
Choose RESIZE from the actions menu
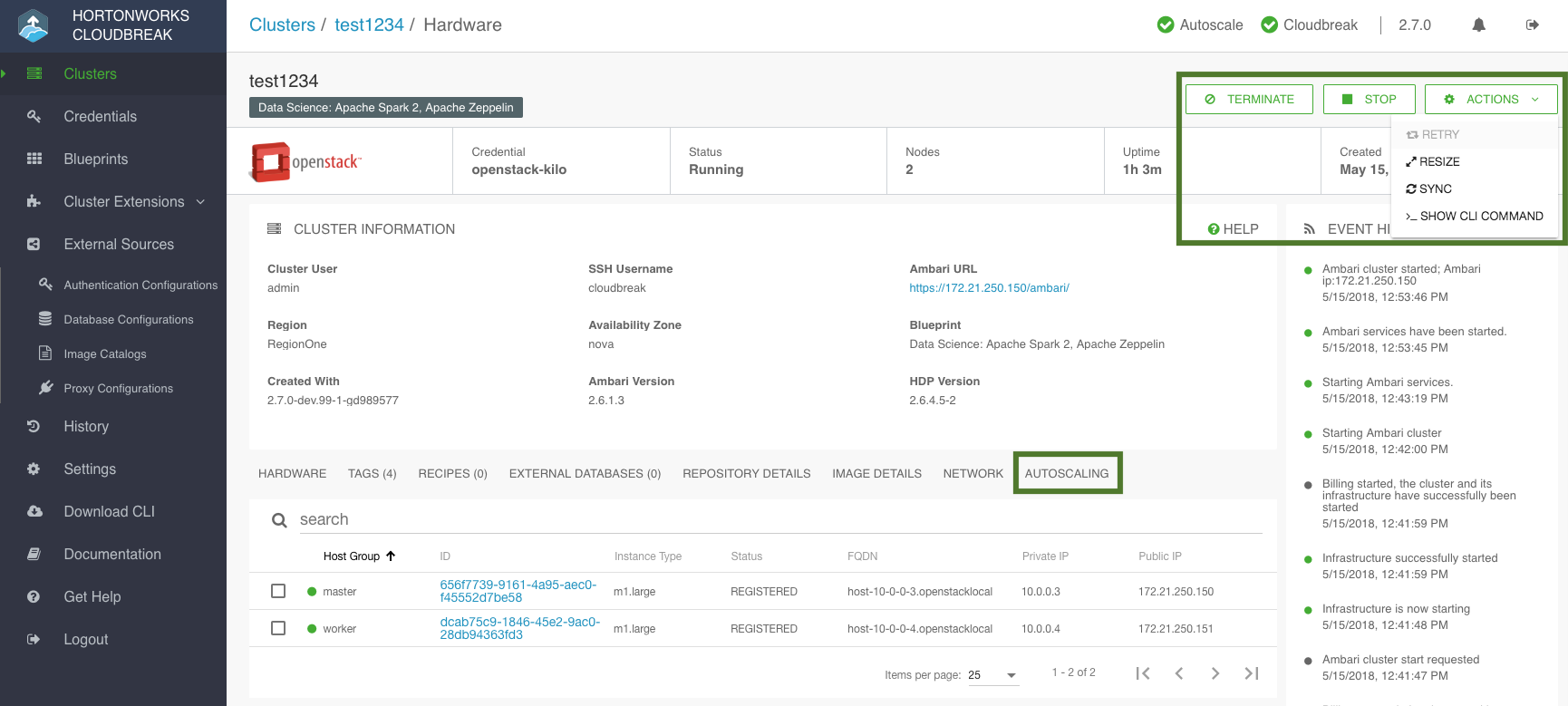point(1438,161)
